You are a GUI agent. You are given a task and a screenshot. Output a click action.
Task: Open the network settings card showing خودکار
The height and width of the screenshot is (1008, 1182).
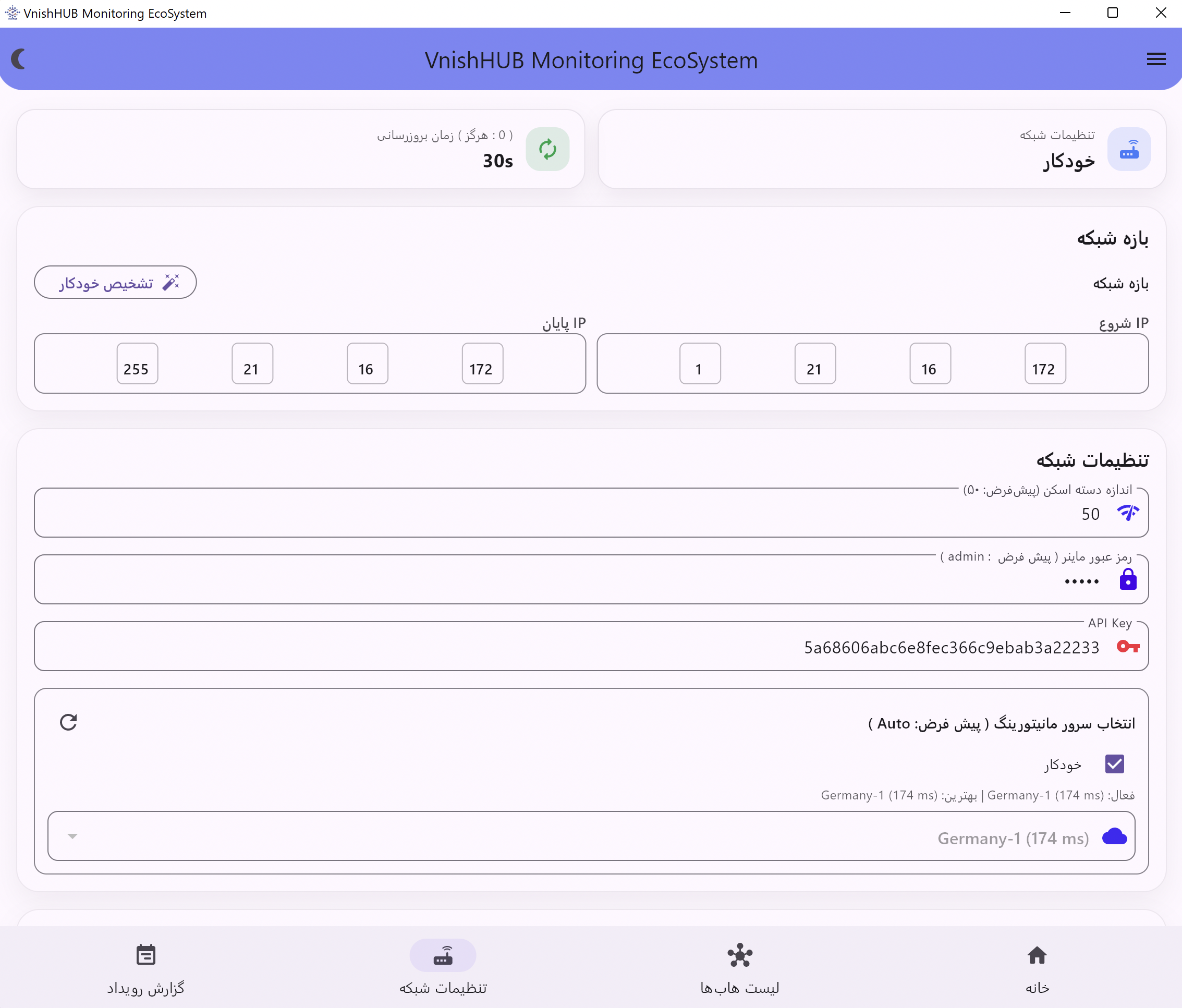(x=882, y=150)
